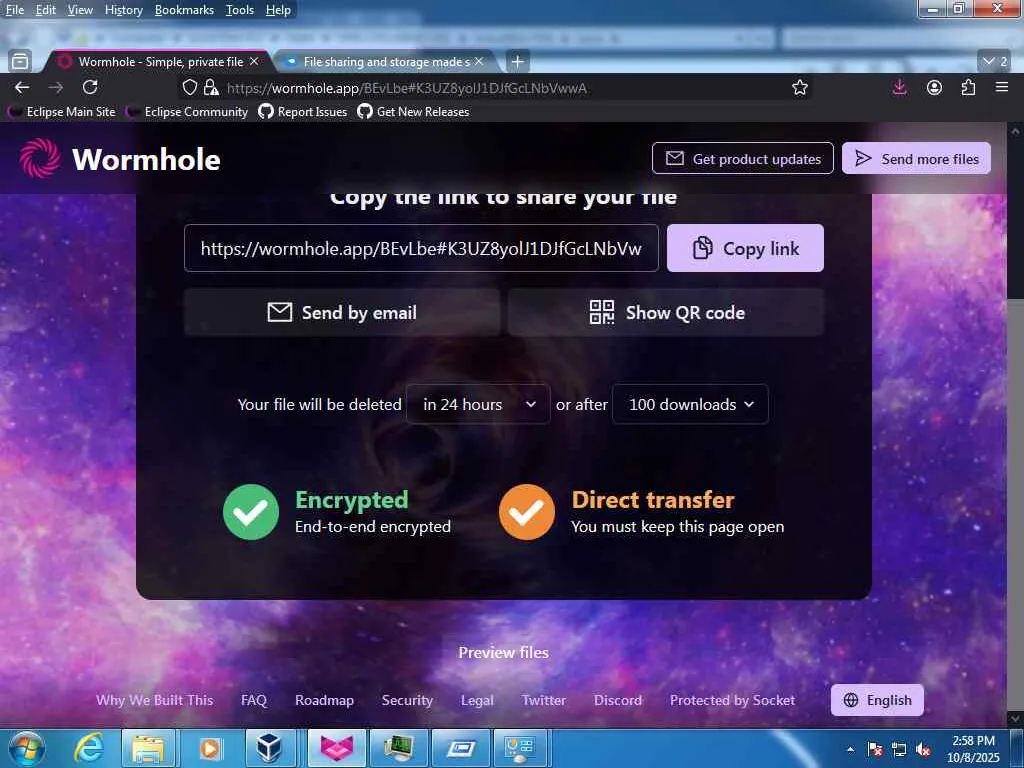Go back using the browser back arrow

(22, 88)
